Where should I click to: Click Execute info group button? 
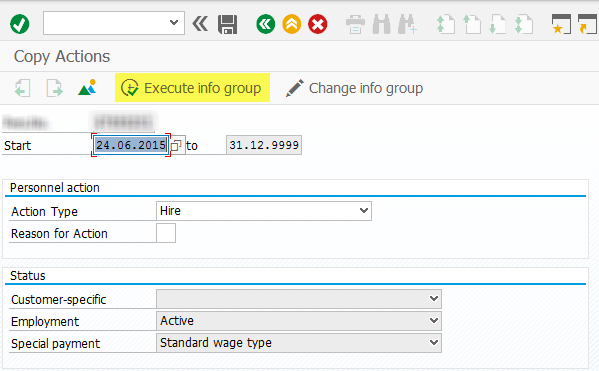(192, 88)
